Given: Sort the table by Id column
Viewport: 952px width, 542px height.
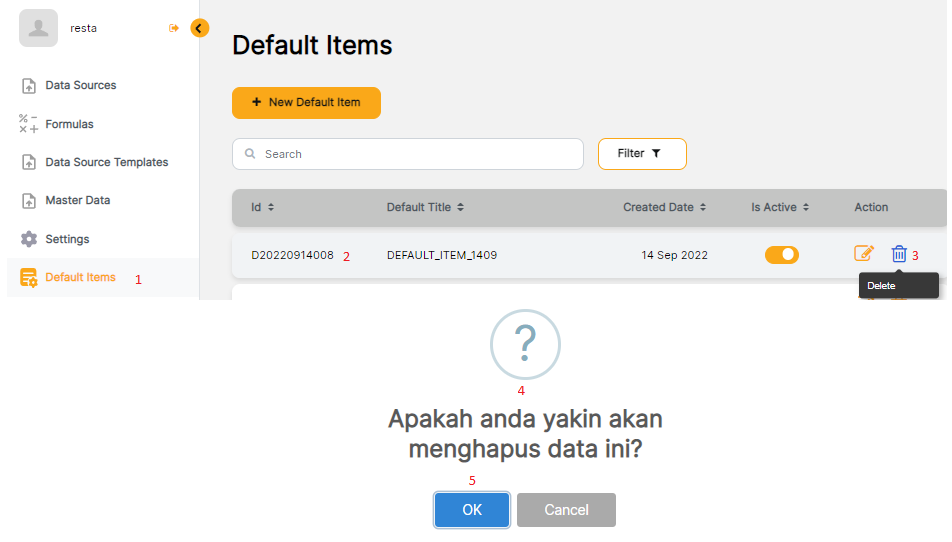Looking at the screenshot, I should tap(263, 207).
